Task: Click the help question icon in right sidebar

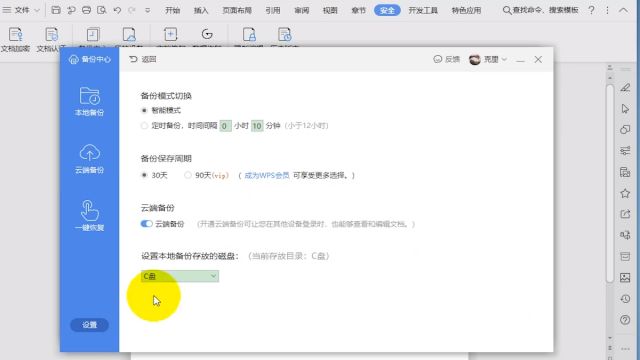Action: tap(625, 320)
